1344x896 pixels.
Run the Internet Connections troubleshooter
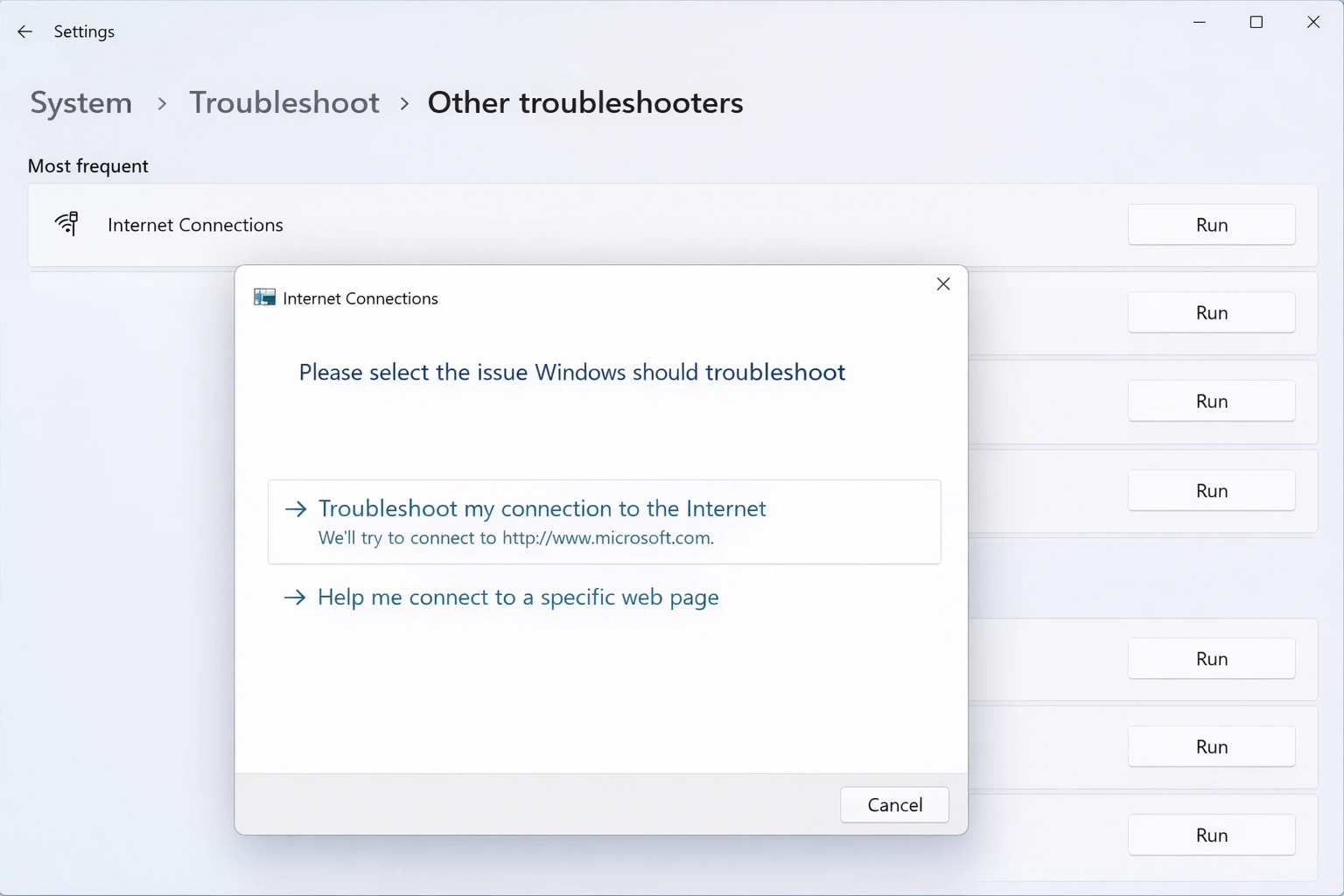[x=1211, y=225]
